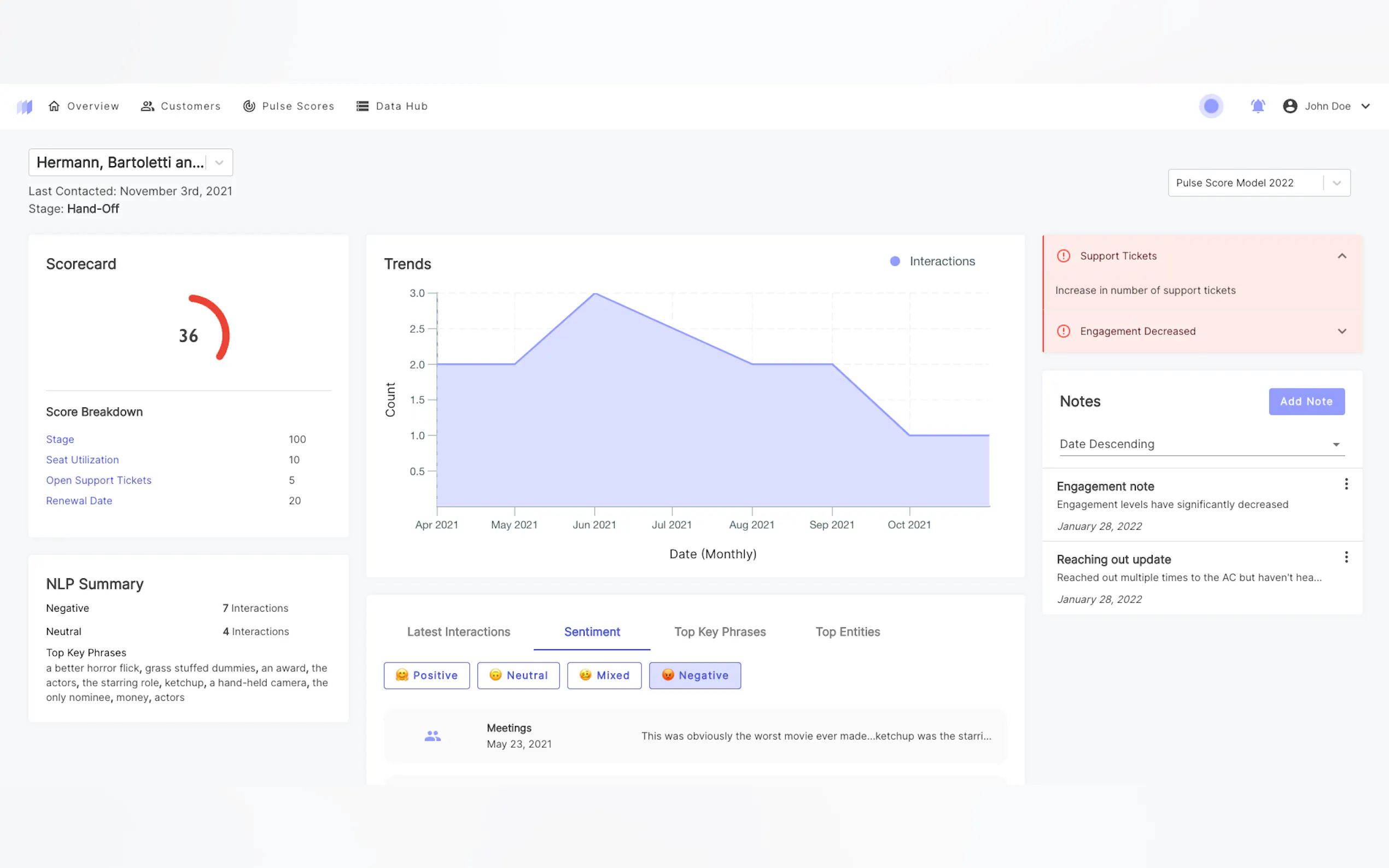Click the Add Note button
The image size is (1389, 868).
click(1306, 401)
